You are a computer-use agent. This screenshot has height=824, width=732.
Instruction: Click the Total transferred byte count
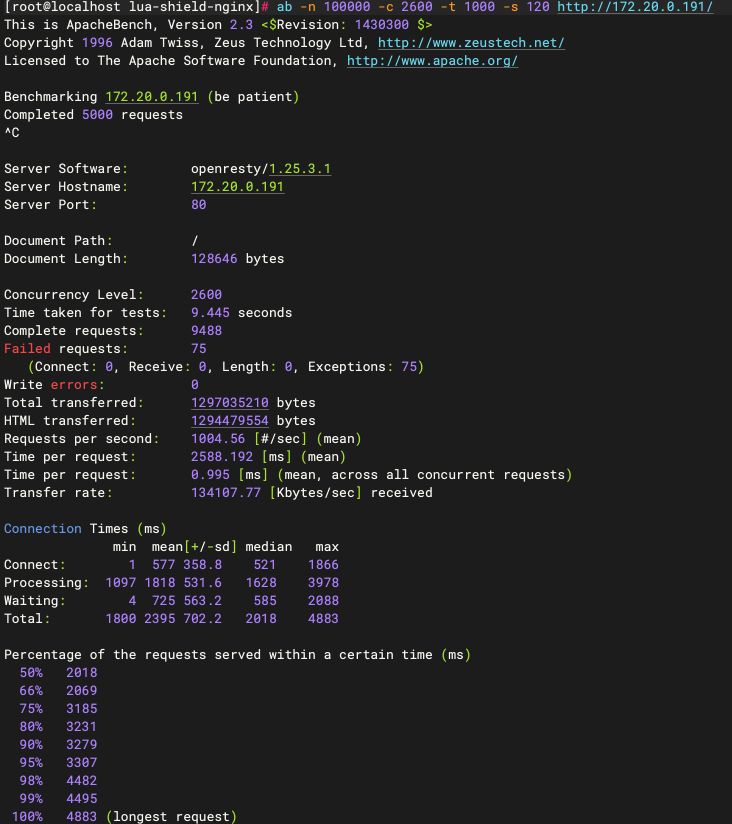229,403
